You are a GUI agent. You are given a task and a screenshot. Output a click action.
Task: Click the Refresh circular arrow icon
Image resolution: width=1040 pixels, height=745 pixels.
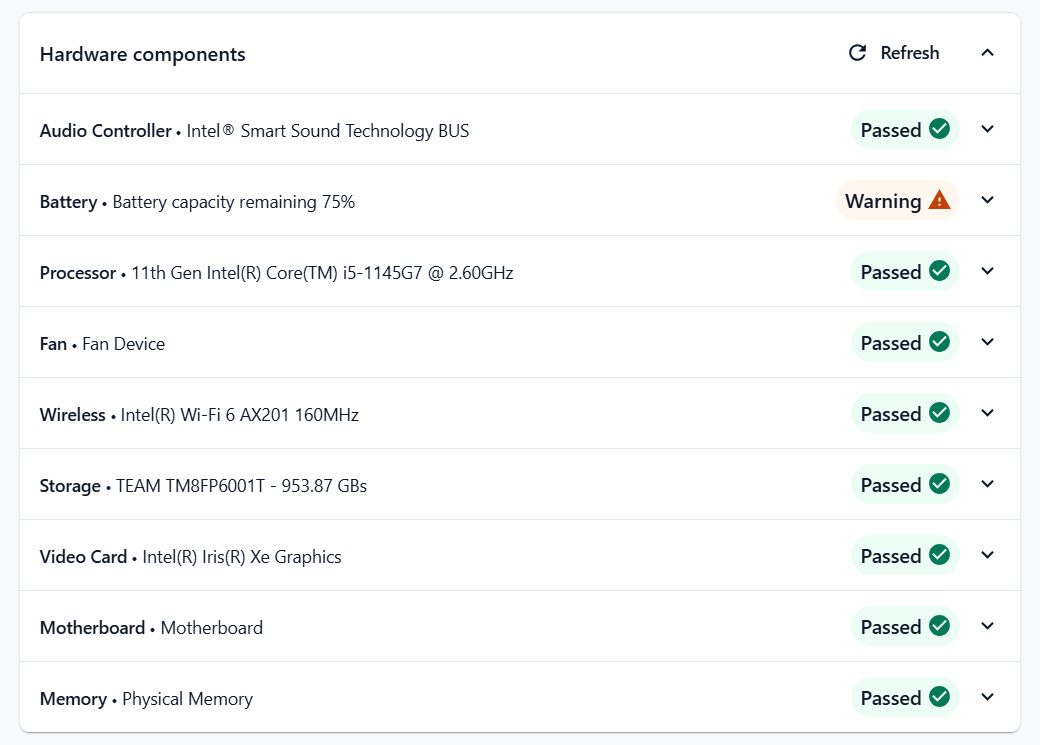(x=858, y=52)
